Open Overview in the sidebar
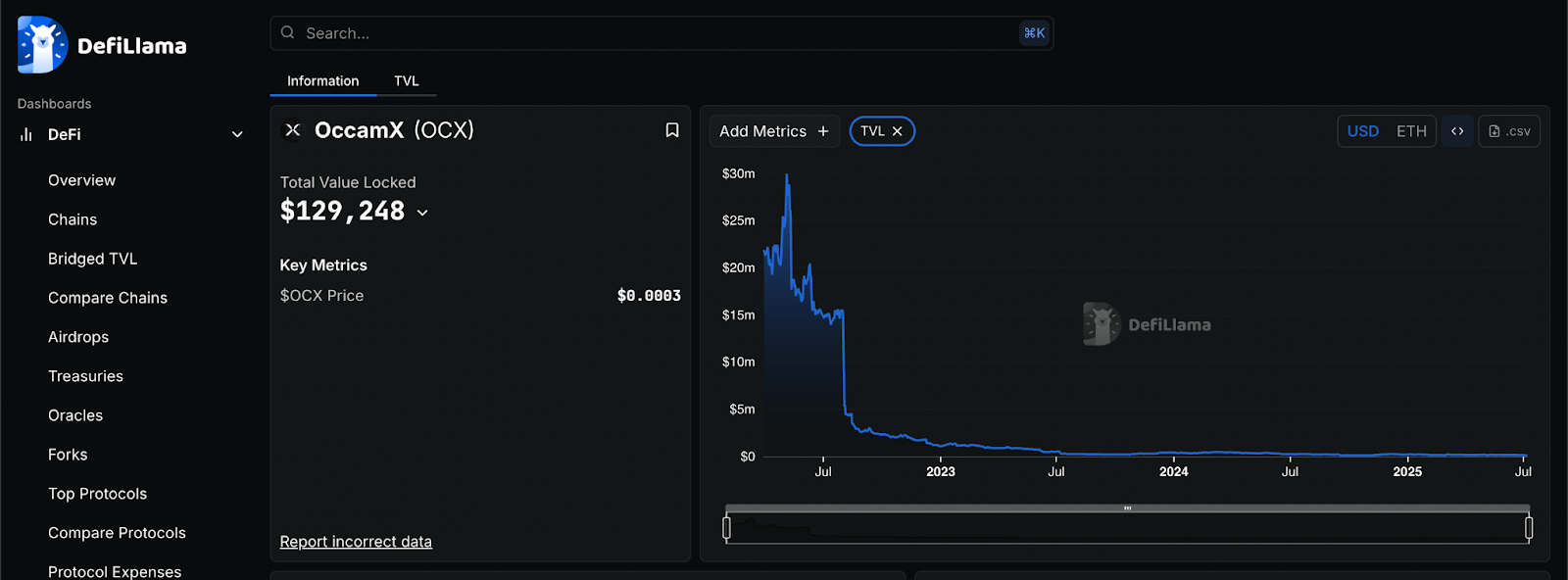This screenshot has width=1568, height=580. point(81,180)
